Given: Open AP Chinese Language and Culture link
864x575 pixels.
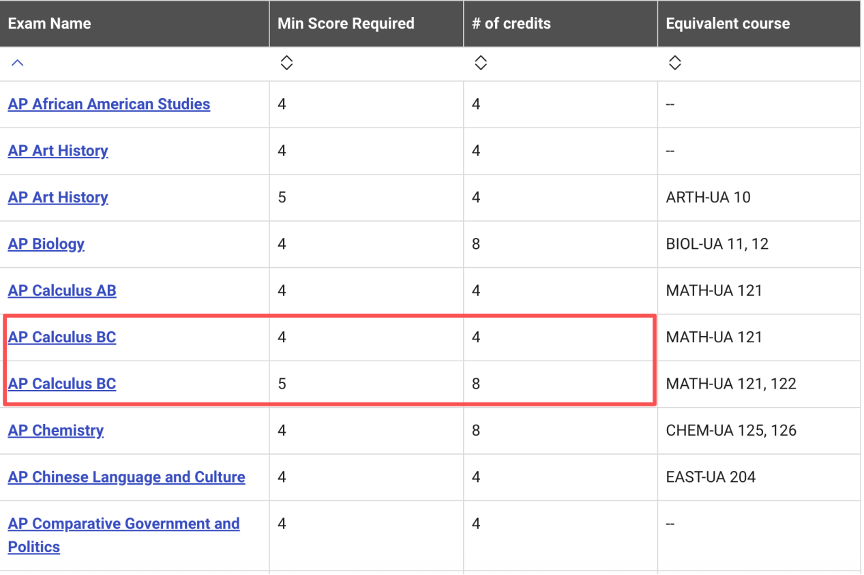Looking at the screenshot, I should [x=126, y=477].
